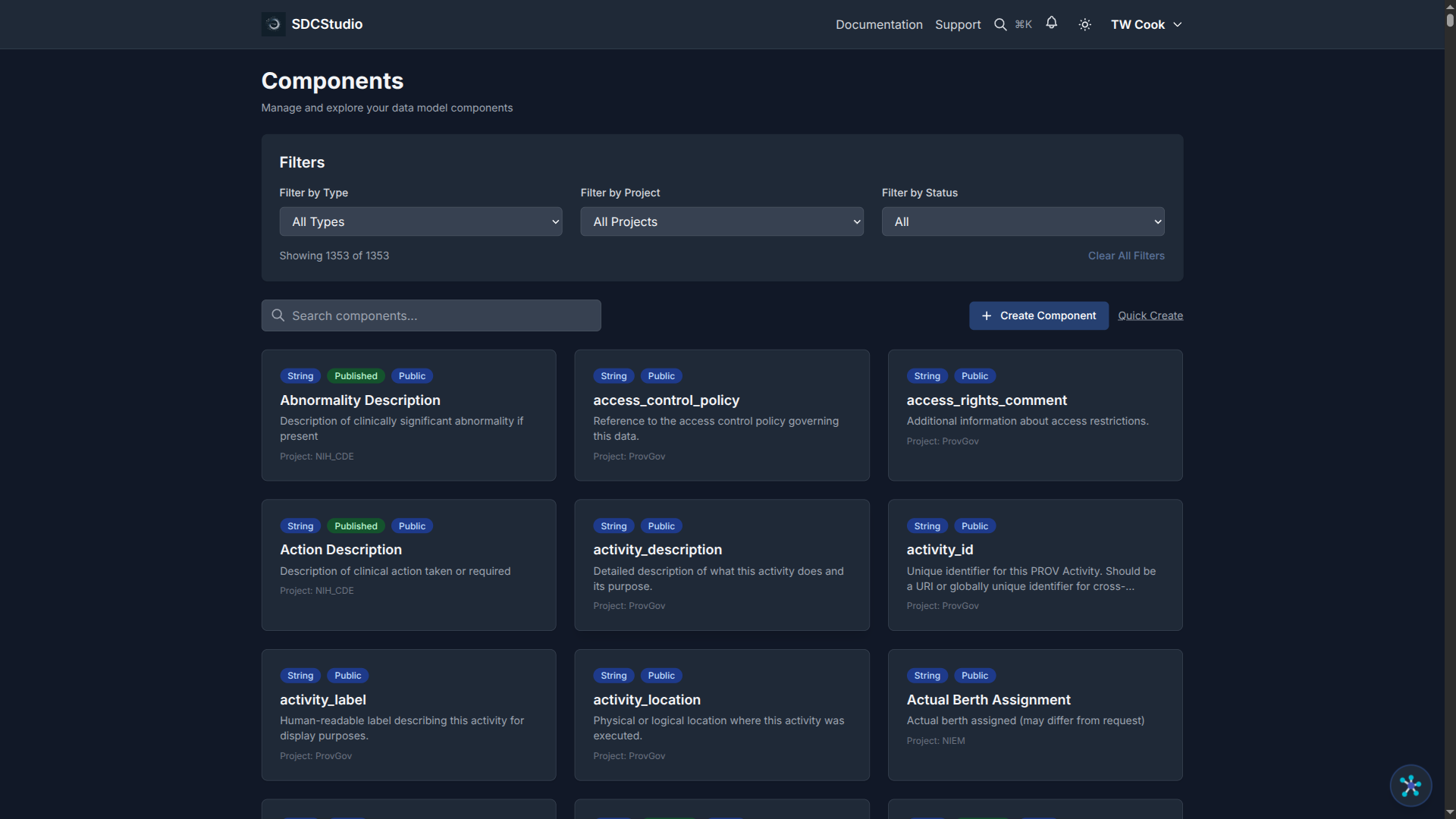The image size is (1456, 819).
Task: Open notifications via the bell icon
Action: [1052, 24]
